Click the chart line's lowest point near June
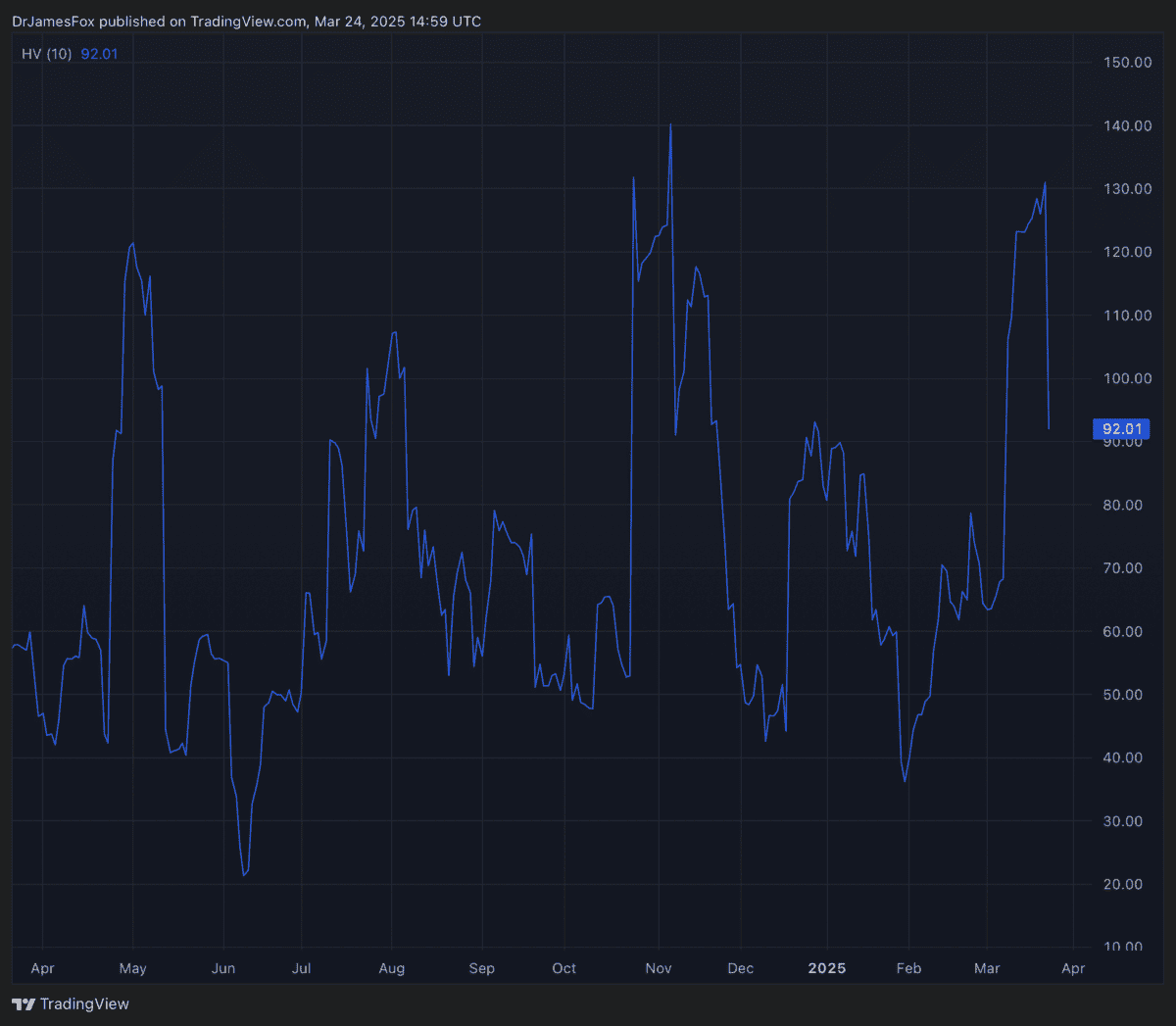Viewport: 1176px width, 1026px height. click(x=244, y=875)
